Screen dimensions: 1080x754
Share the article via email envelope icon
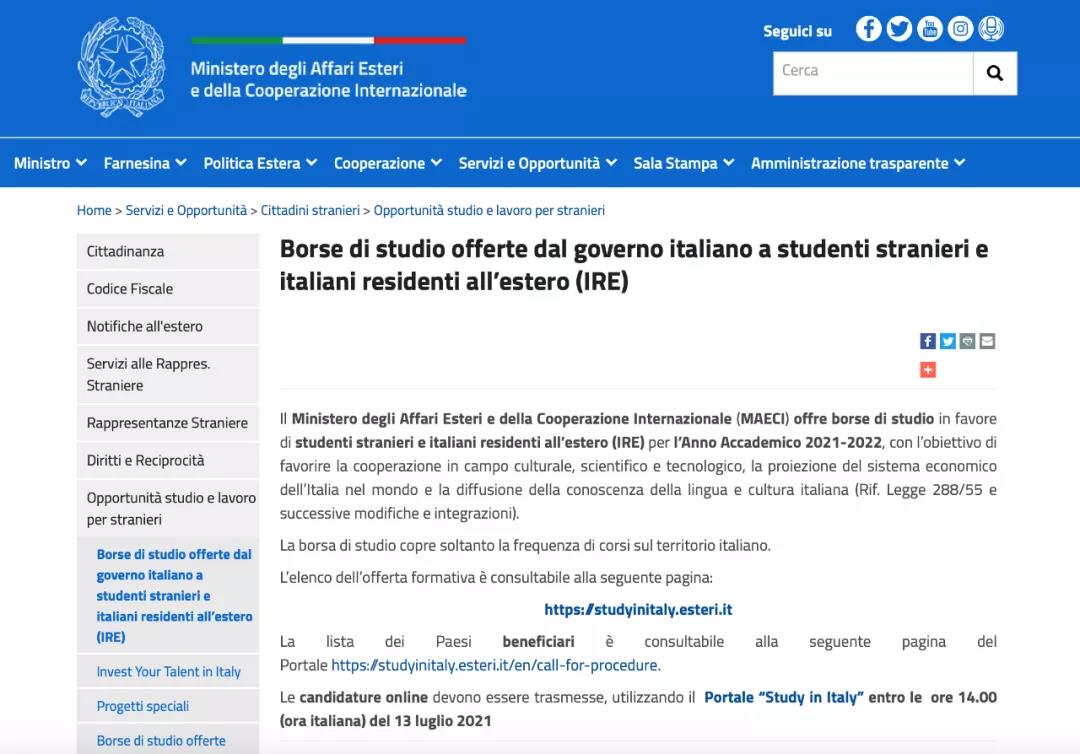click(987, 341)
